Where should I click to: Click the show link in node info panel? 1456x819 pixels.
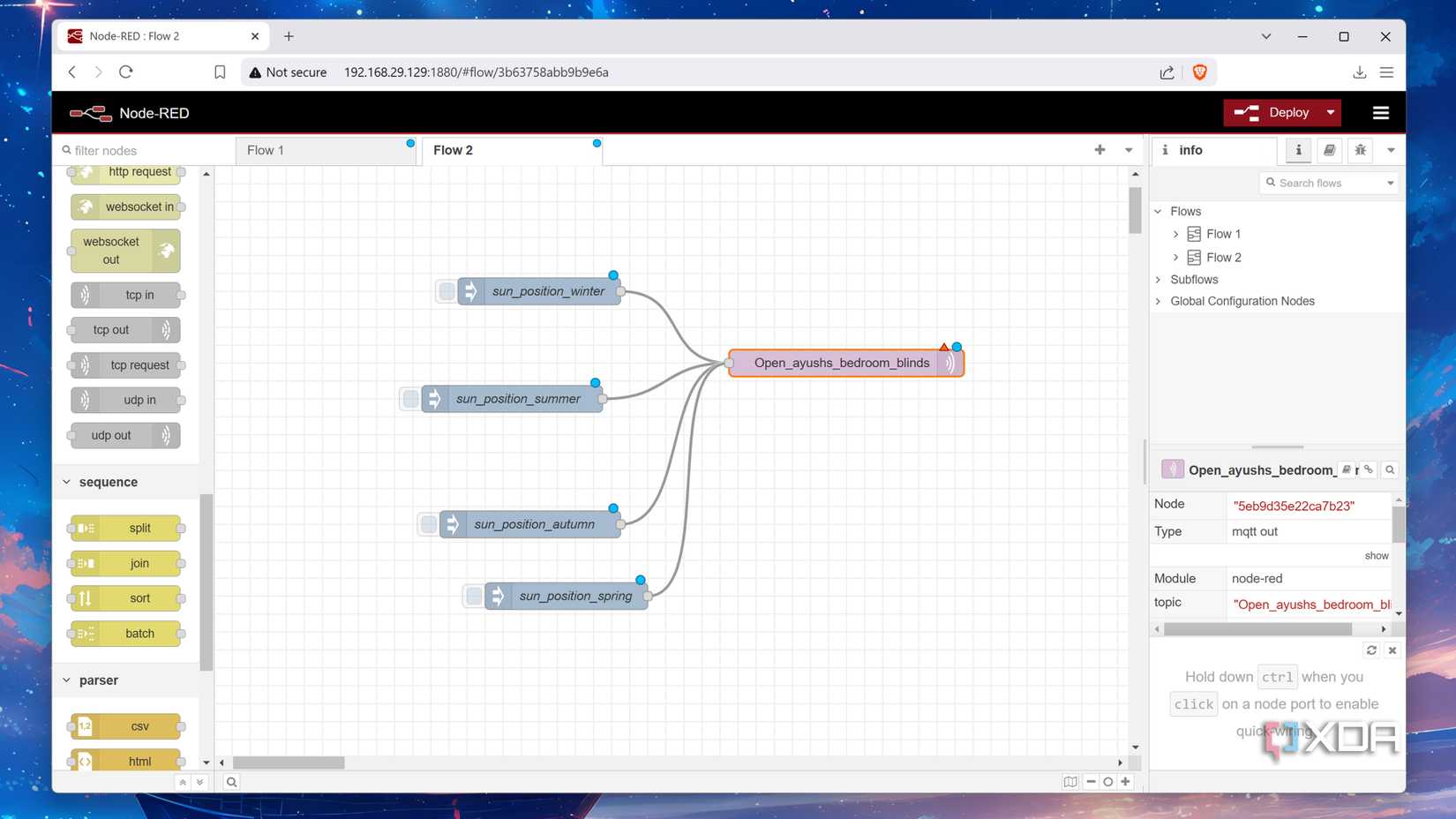pyautogui.click(x=1377, y=555)
